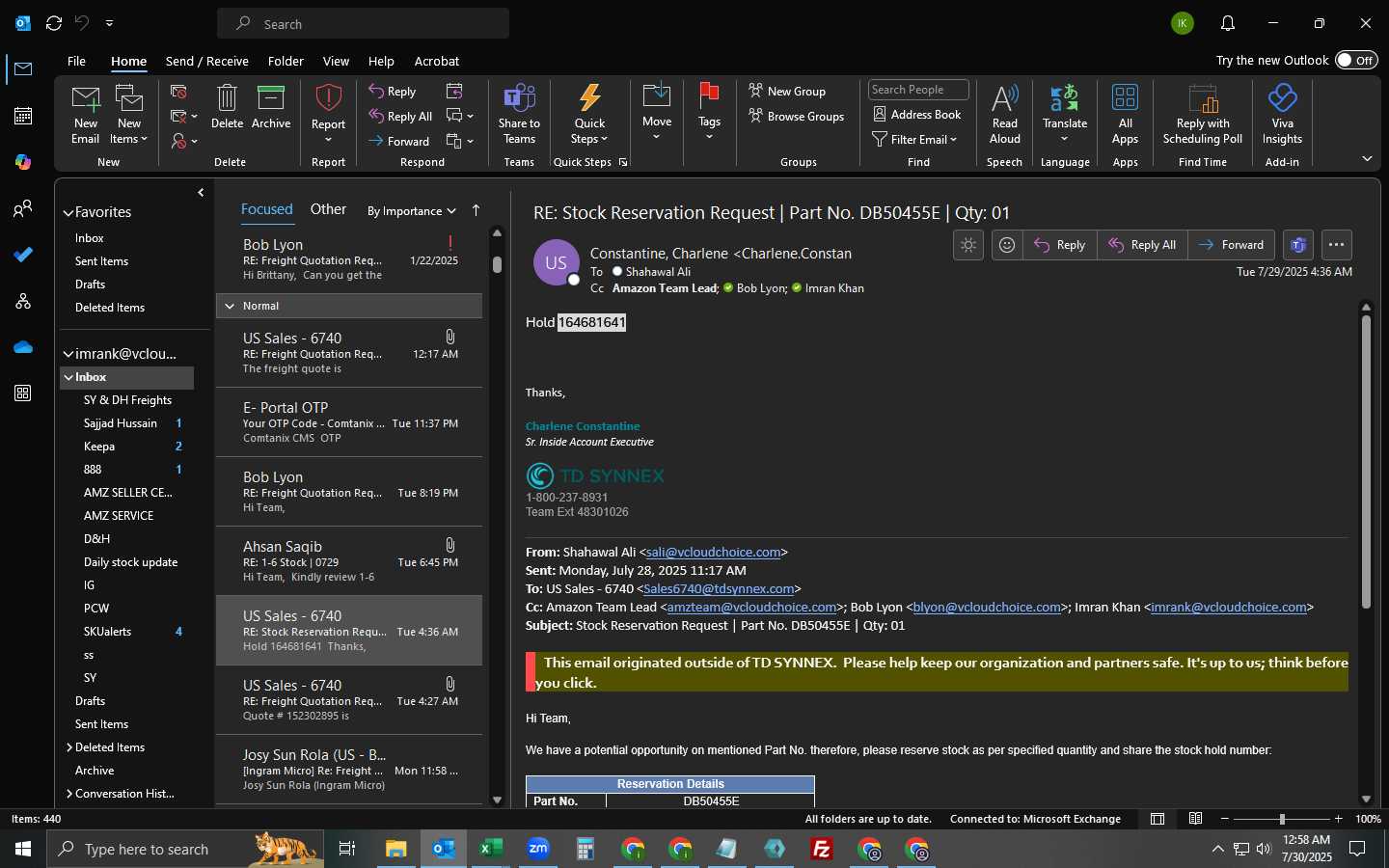Switch to the Folder tab

pyautogui.click(x=286, y=61)
